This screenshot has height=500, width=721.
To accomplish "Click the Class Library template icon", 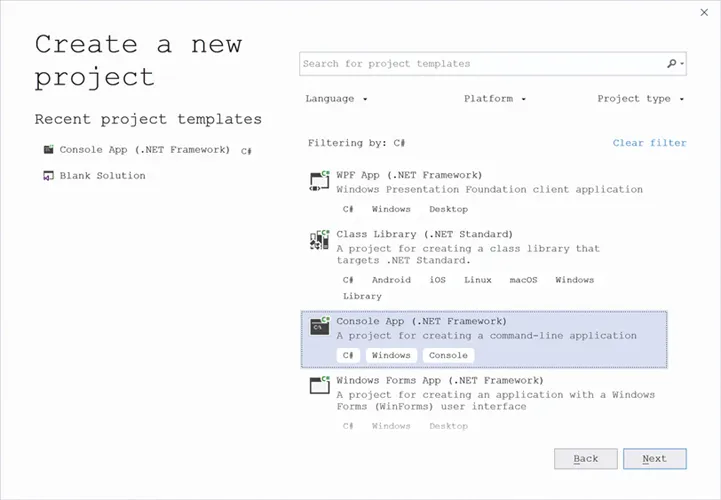I will (x=319, y=240).
